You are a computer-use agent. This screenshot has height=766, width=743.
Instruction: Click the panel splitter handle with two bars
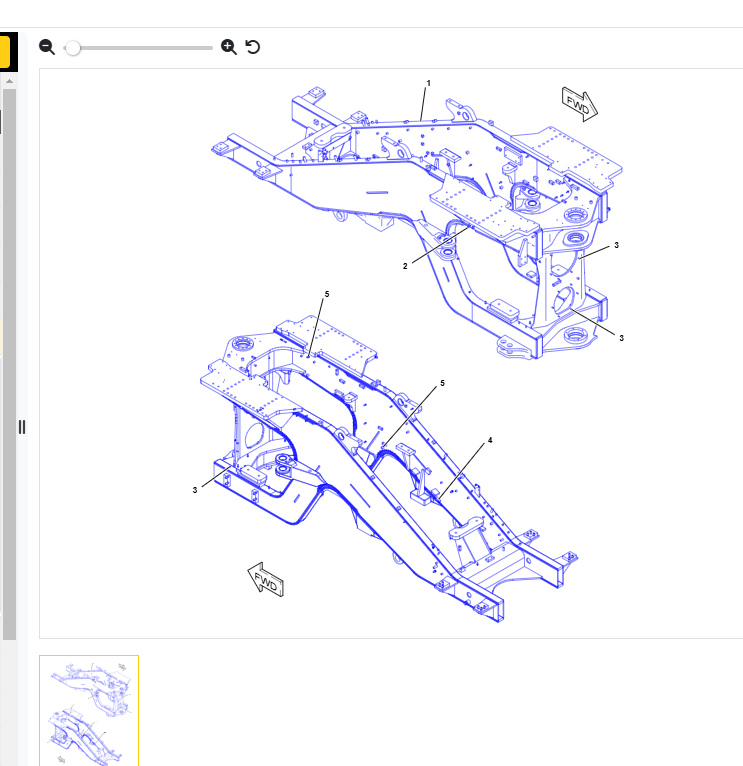(x=22, y=427)
